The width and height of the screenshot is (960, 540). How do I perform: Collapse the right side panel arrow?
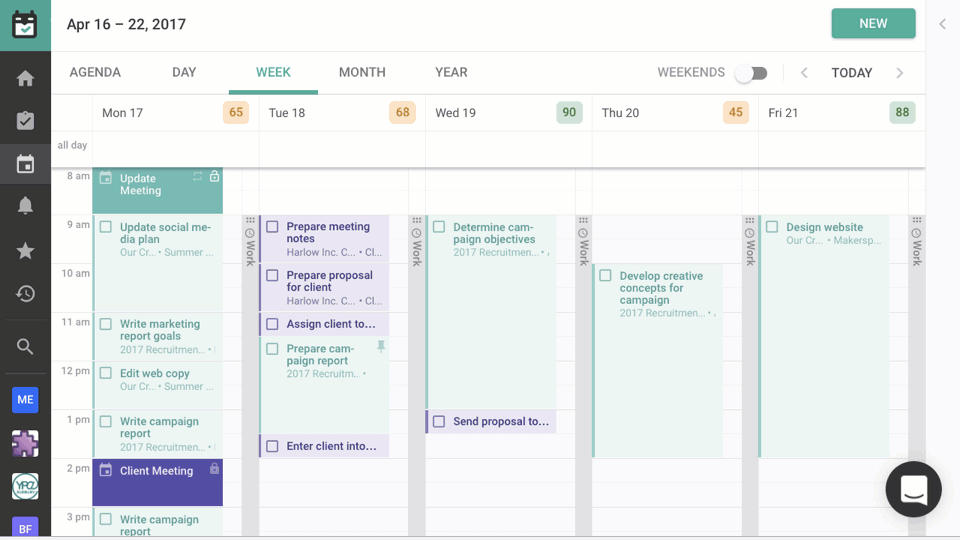click(x=942, y=24)
